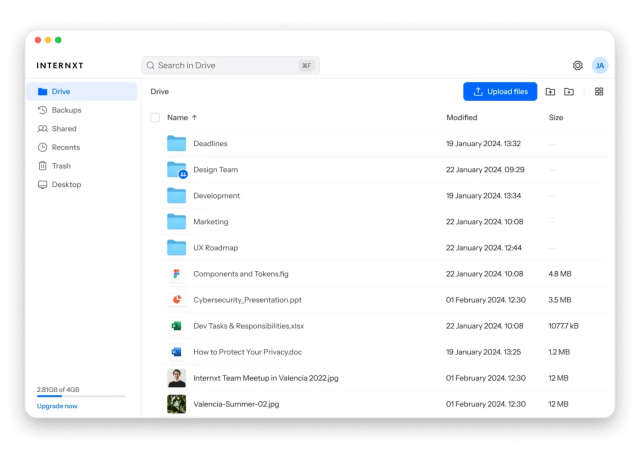Switch to grid view icon
This screenshot has height=451, width=640.
(599, 91)
